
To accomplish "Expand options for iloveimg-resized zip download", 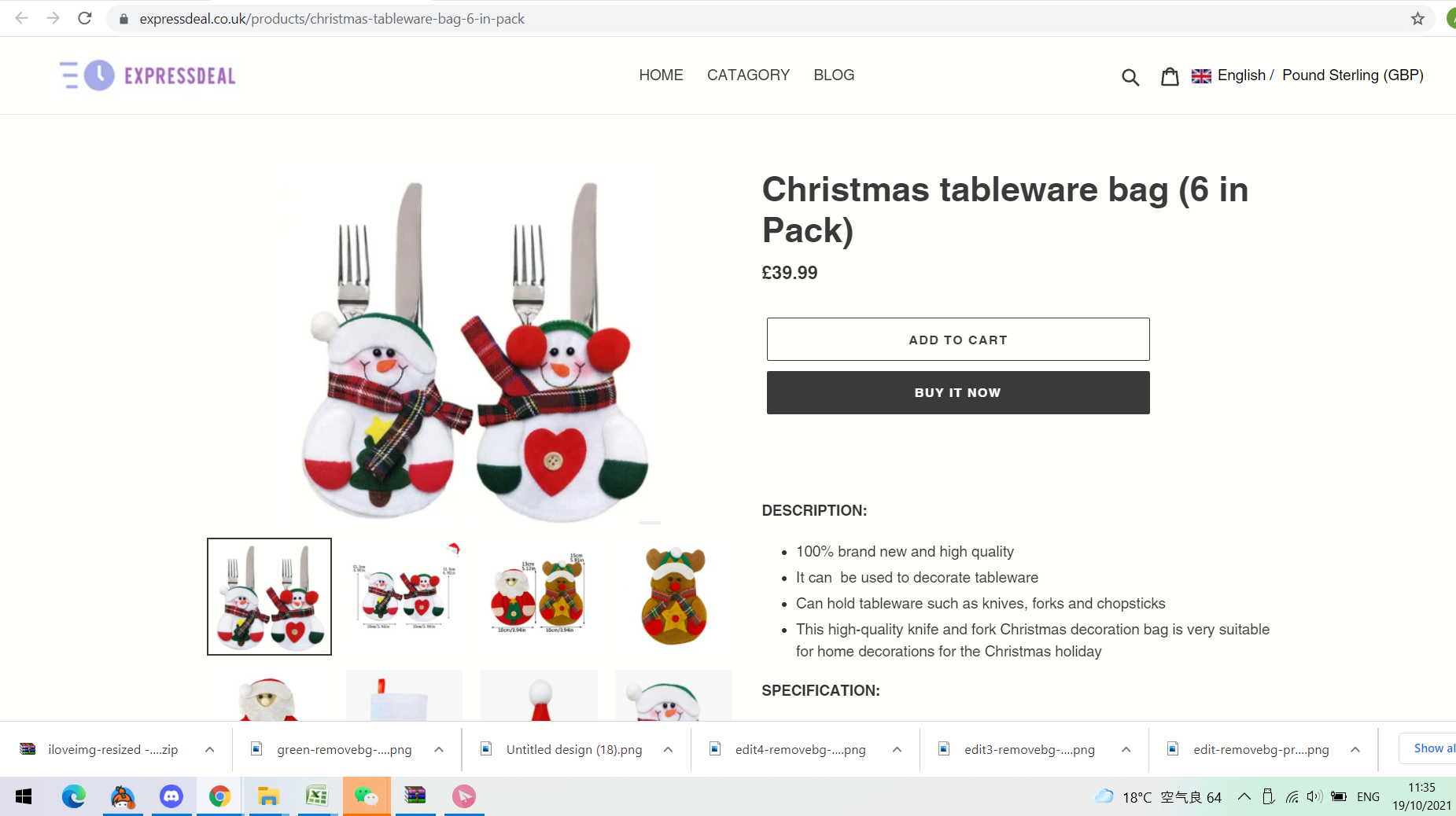I will click(209, 749).
